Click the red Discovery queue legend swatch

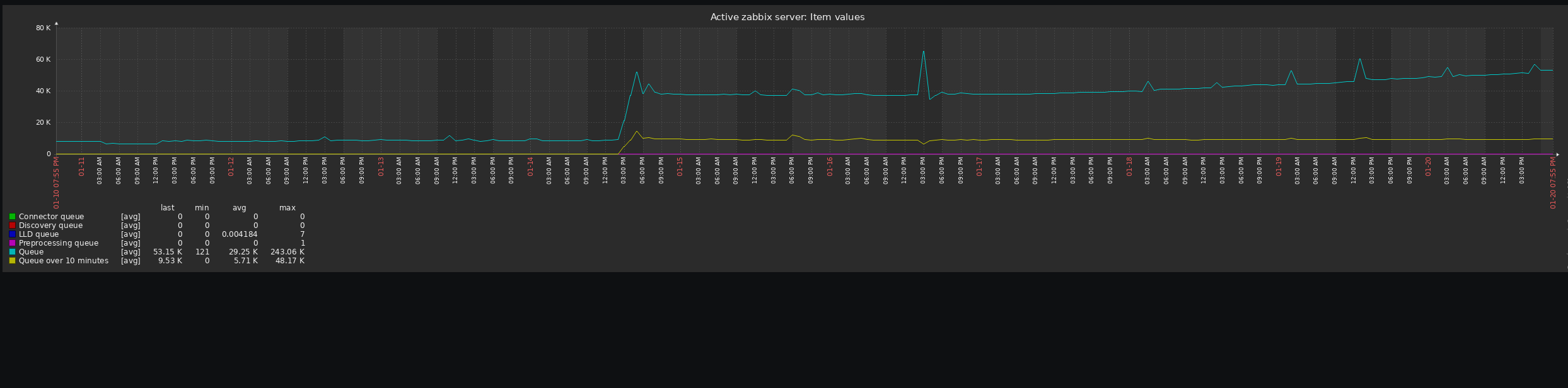(x=12, y=225)
